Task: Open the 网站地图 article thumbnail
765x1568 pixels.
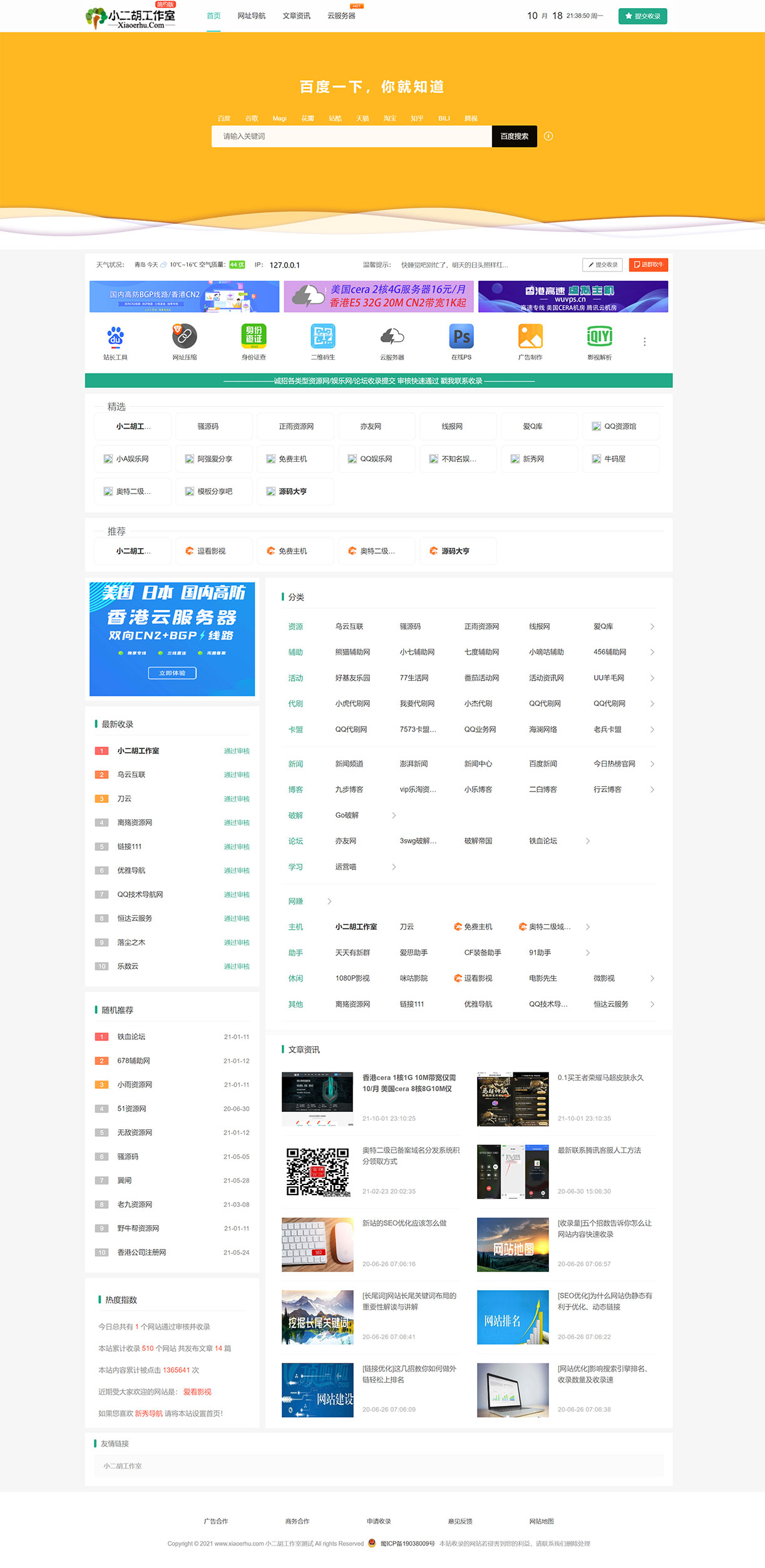Action: pyautogui.click(x=513, y=1245)
